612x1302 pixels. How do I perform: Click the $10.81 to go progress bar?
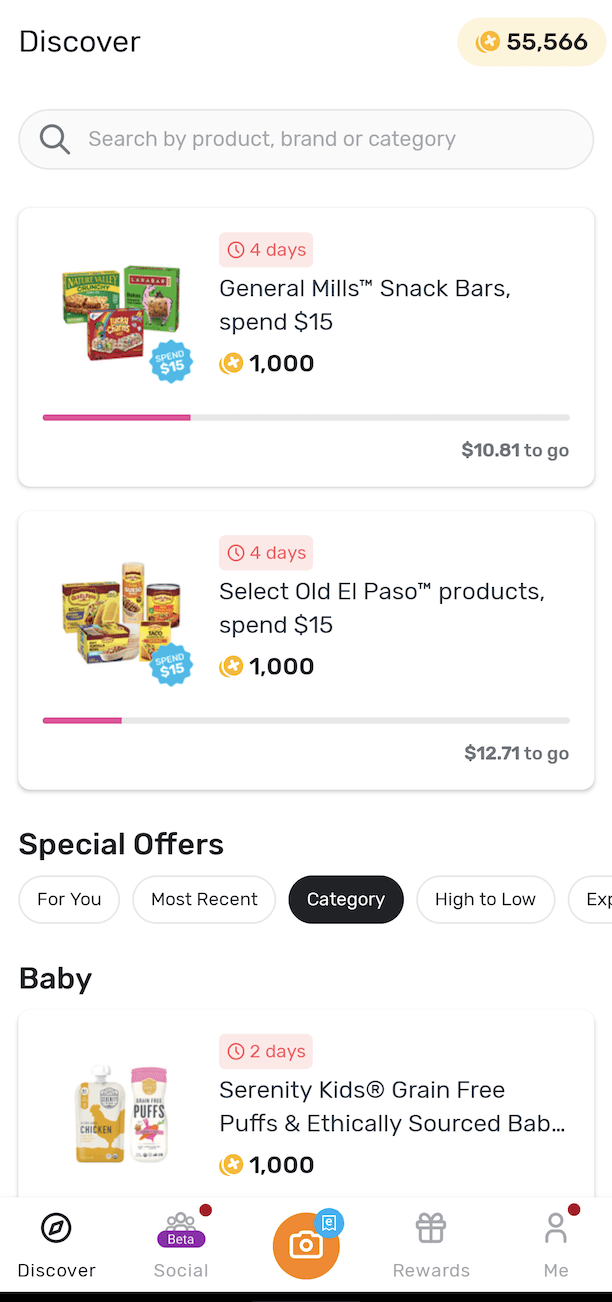pos(306,417)
